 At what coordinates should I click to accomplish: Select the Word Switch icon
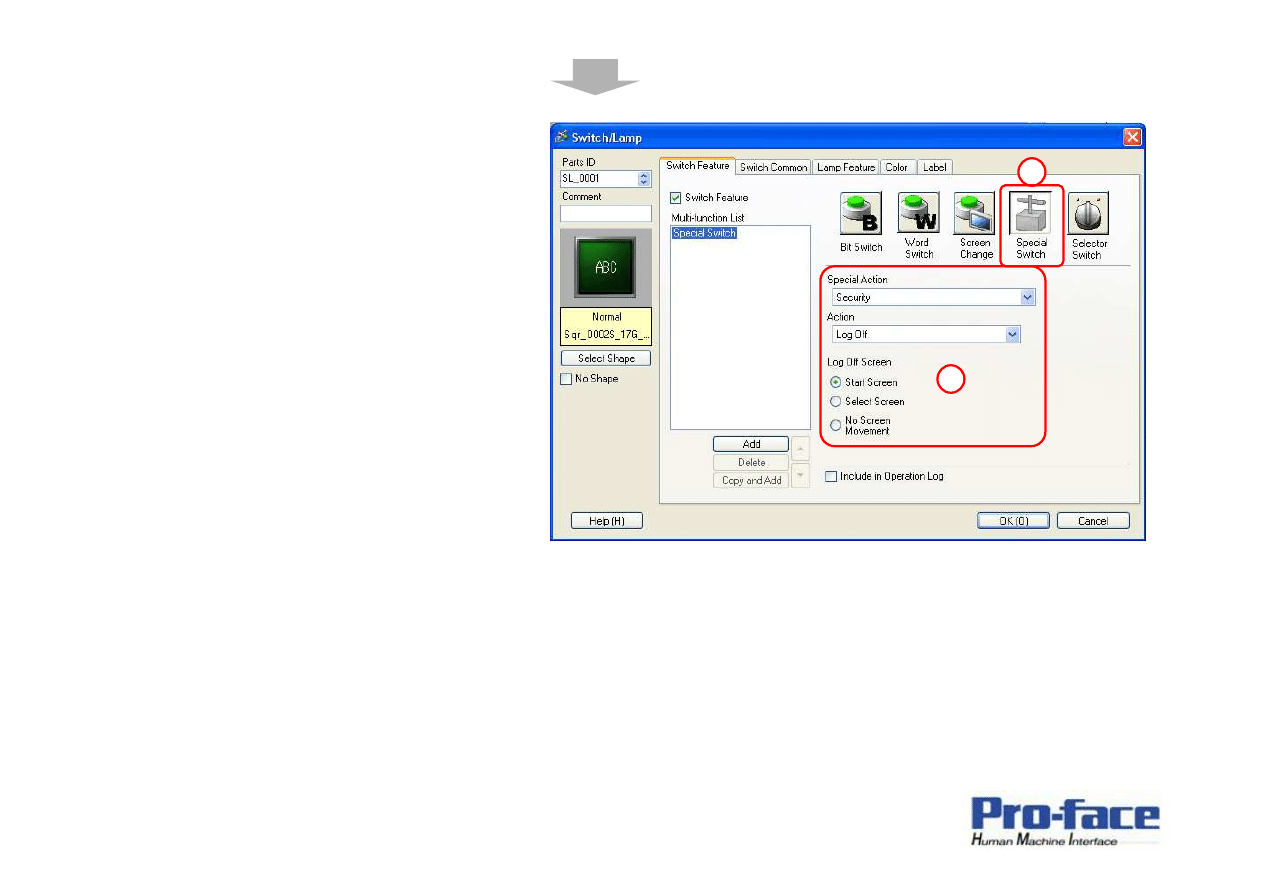point(918,213)
